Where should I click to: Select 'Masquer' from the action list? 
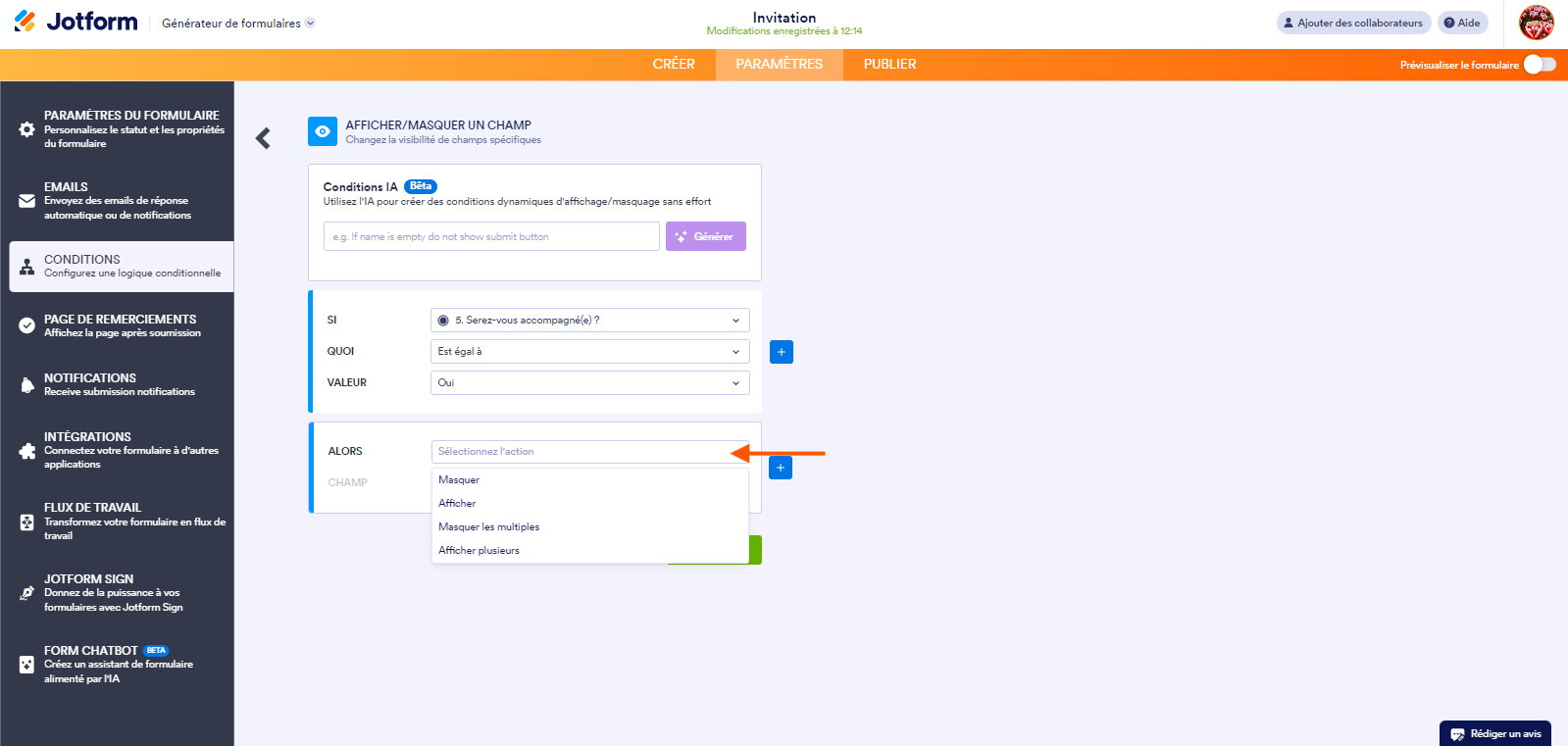tap(459, 480)
